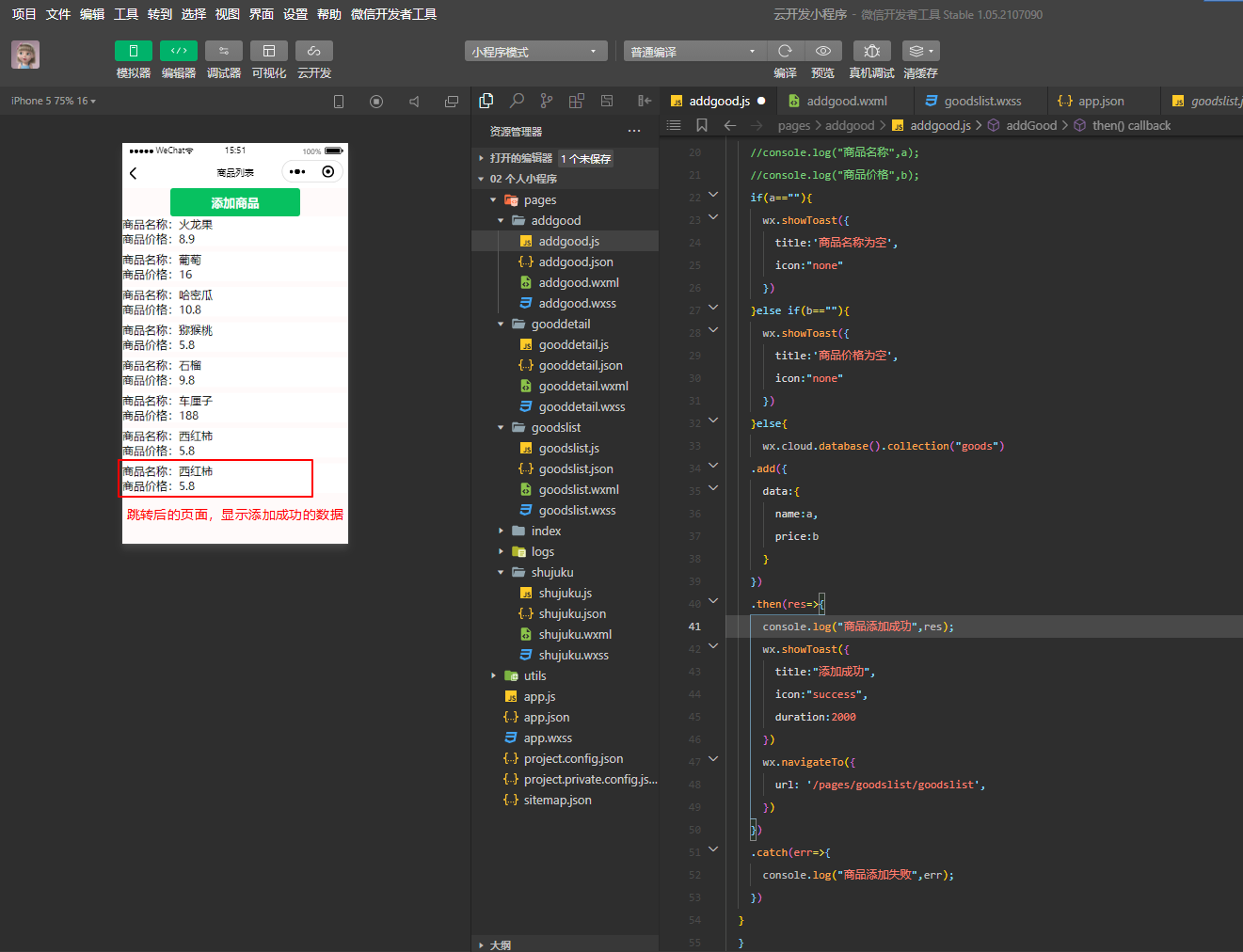The image size is (1243, 952).
Task: Open project.config.json in the file tree
Action: [x=573, y=759]
